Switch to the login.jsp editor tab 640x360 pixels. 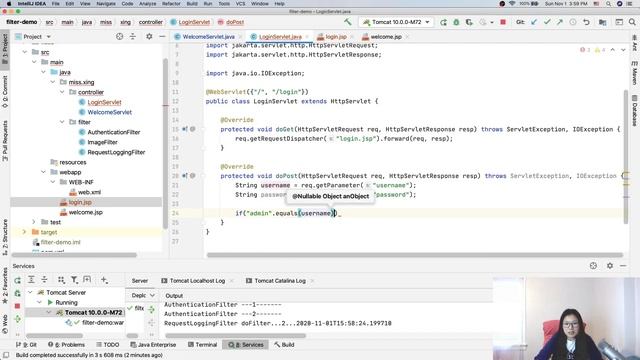(x=336, y=37)
